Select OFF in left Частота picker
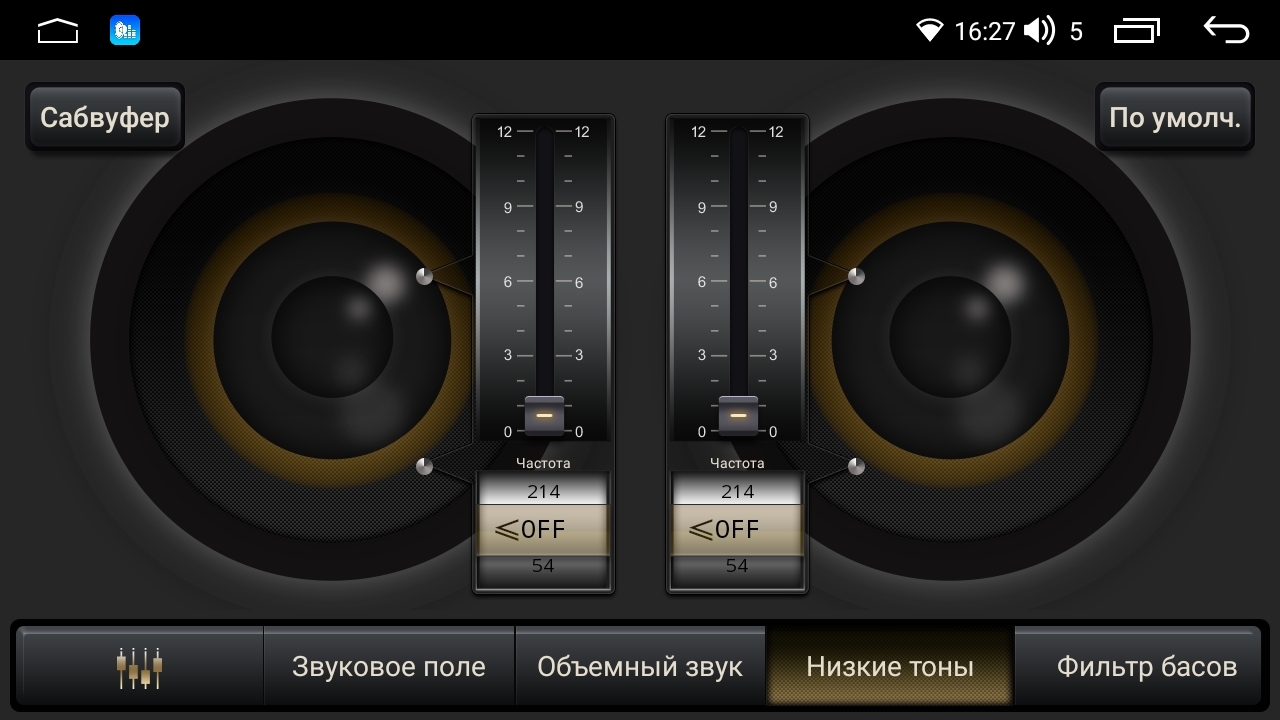The image size is (1280, 720). (x=543, y=529)
